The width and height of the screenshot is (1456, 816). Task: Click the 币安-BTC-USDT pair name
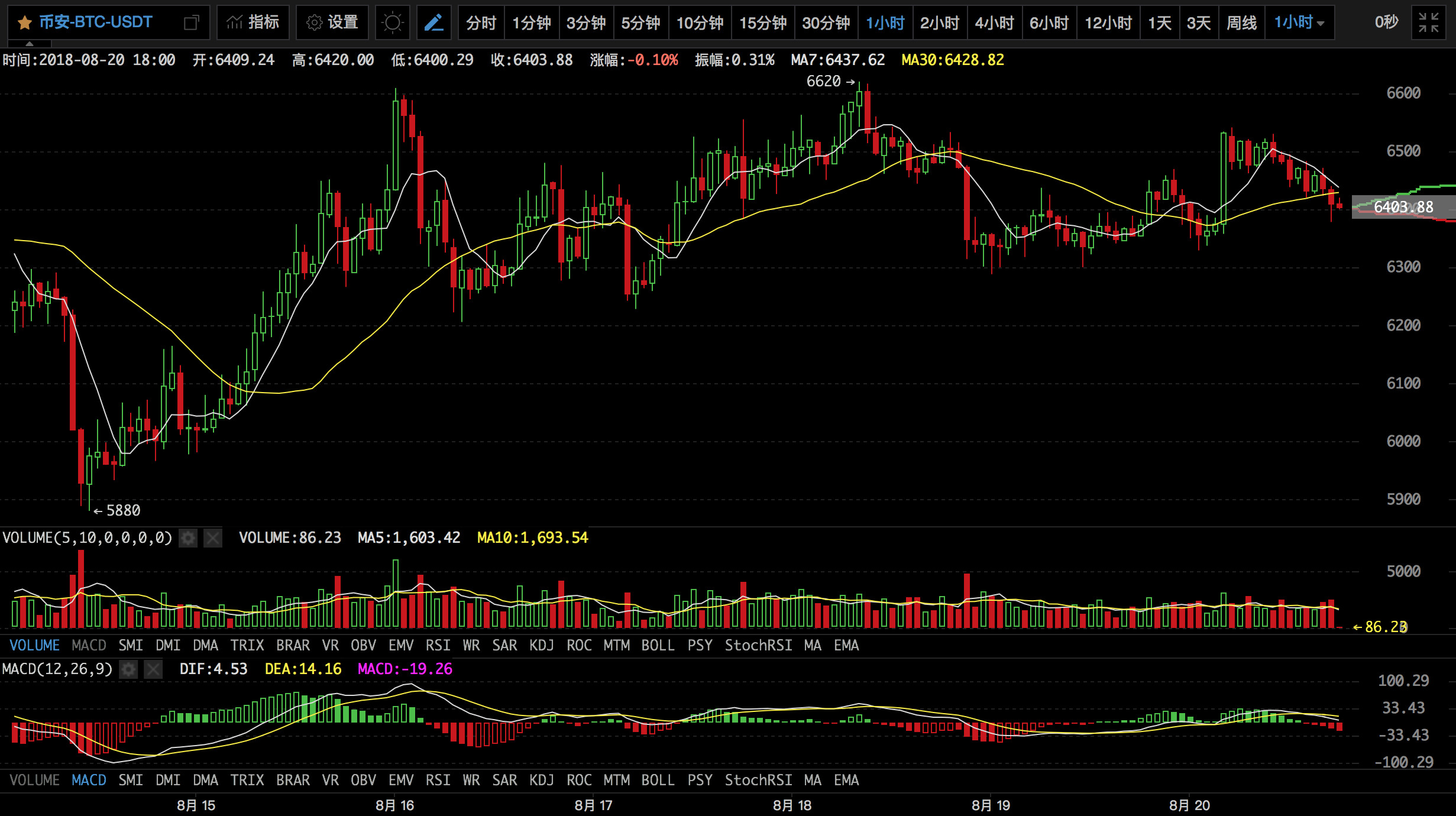tap(96, 22)
